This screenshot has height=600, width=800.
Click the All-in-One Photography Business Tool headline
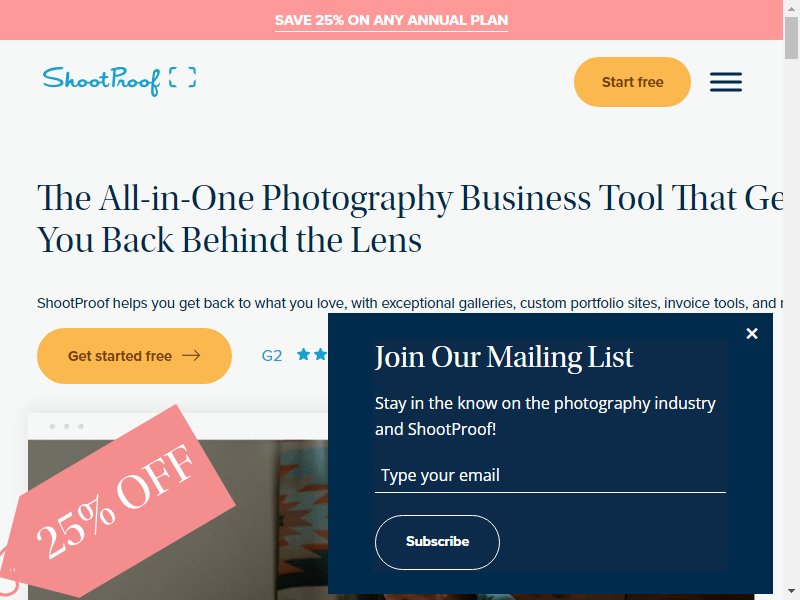click(410, 219)
